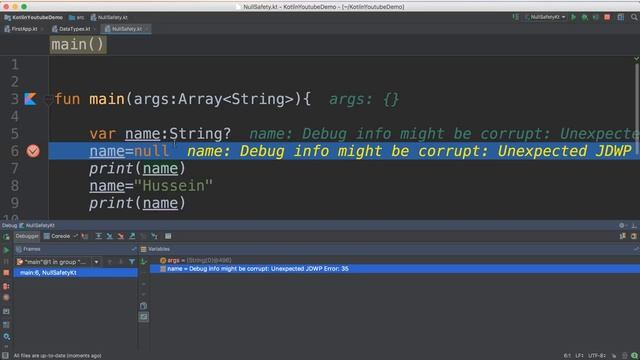Switch to the Console tab
Image resolution: width=640 pixels, height=360 pixels.
[57, 236]
